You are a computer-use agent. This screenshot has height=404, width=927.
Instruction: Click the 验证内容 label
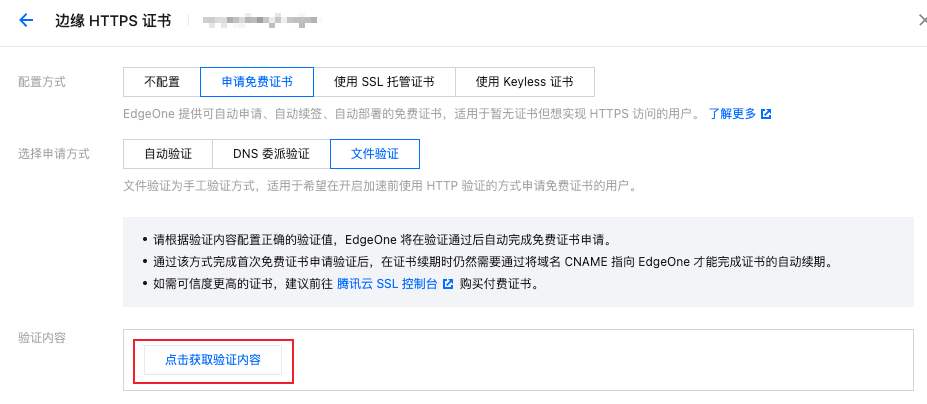[x=42, y=338]
